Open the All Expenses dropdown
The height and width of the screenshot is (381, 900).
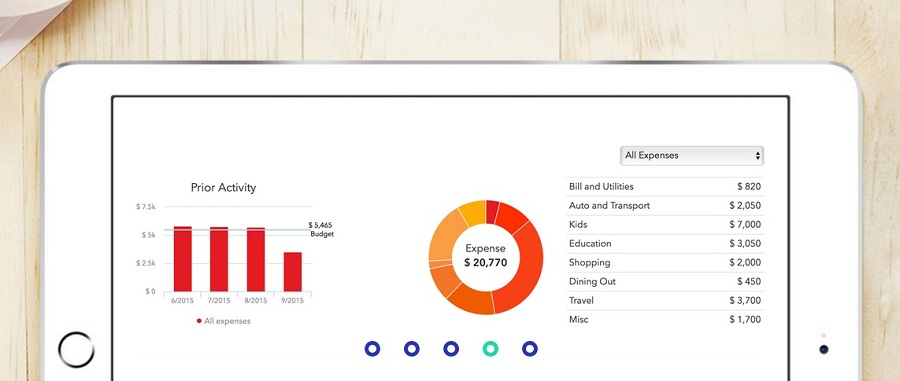[x=692, y=155]
